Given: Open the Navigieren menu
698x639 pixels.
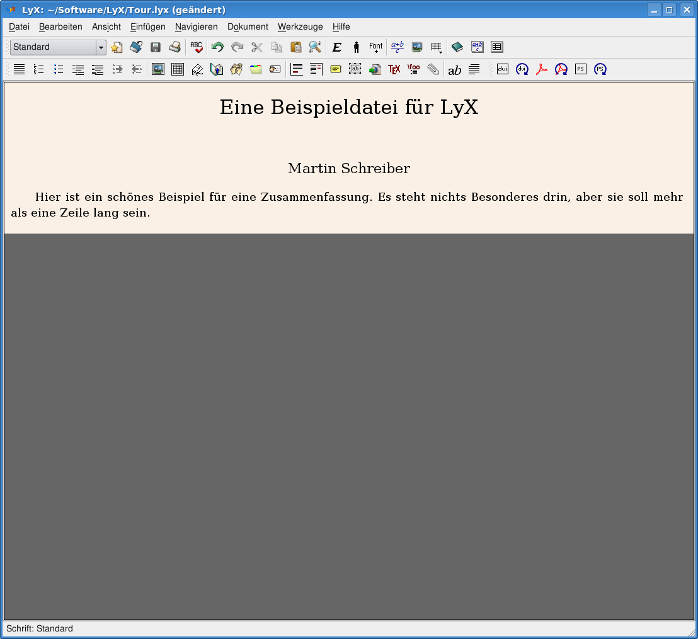Looking at the screenshot, I should coord(196,27).
